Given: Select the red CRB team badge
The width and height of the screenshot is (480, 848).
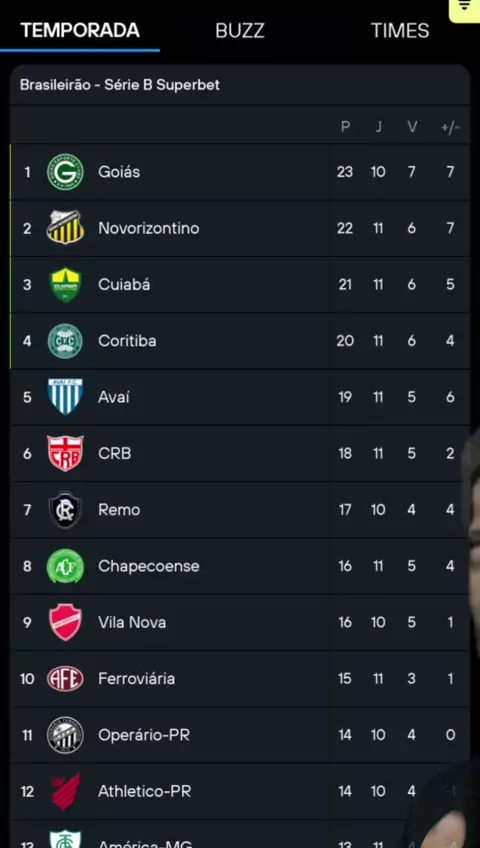Looking at the screenshot, I should click(x=65, y=453).
